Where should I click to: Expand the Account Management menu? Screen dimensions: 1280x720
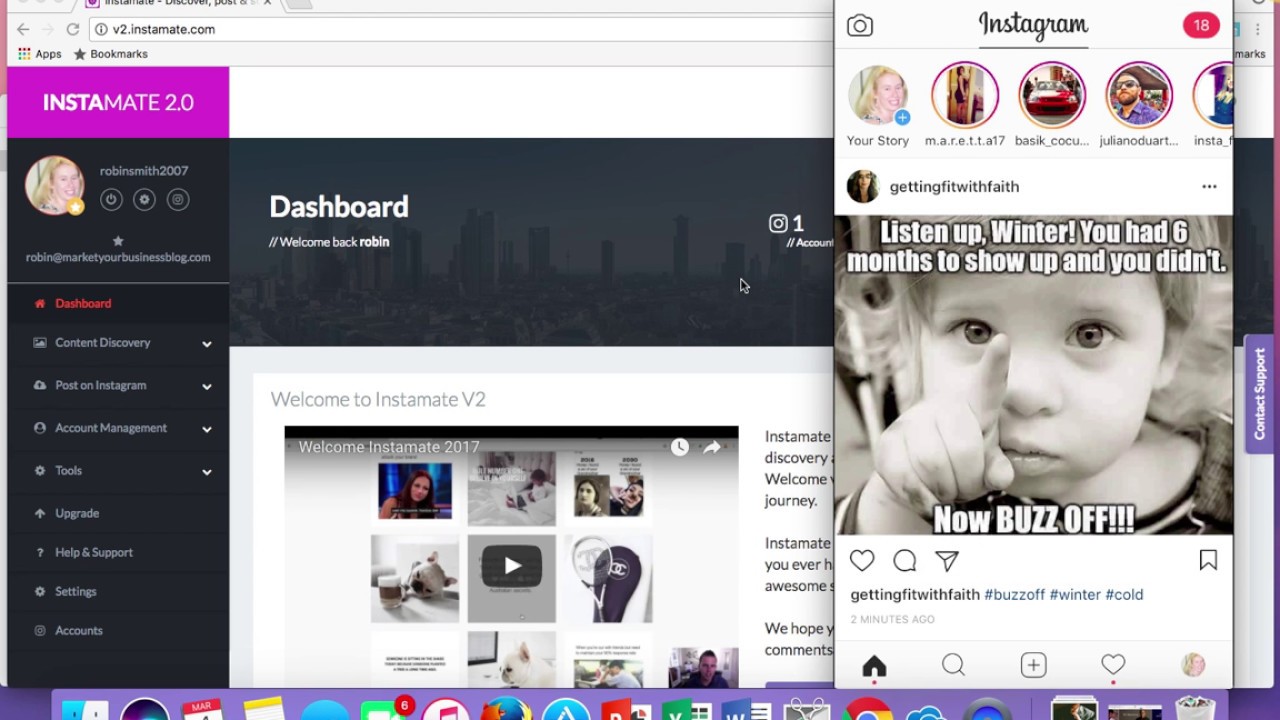point(118,428)
